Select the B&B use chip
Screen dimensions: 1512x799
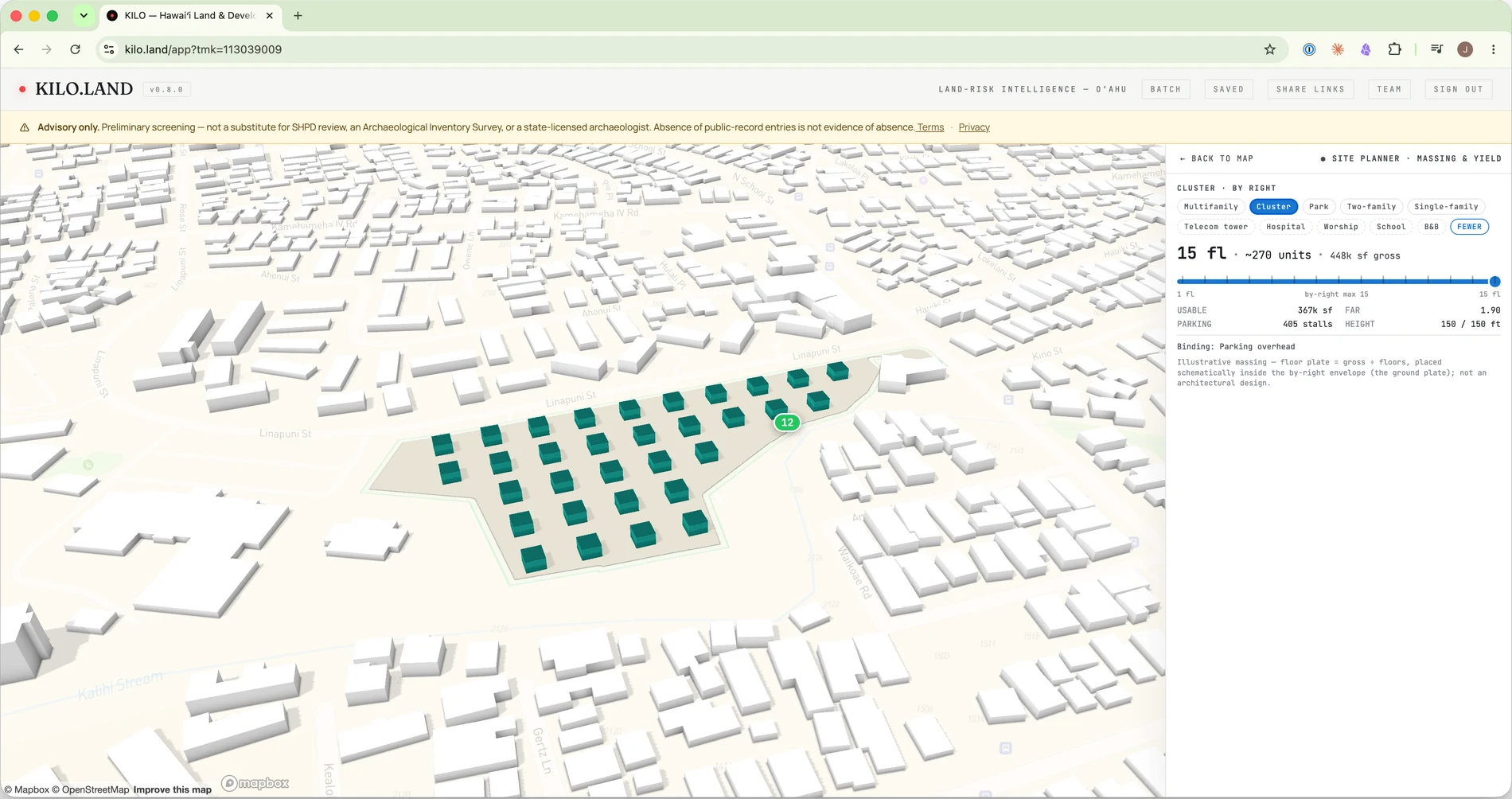click(x=1432, y=227)
